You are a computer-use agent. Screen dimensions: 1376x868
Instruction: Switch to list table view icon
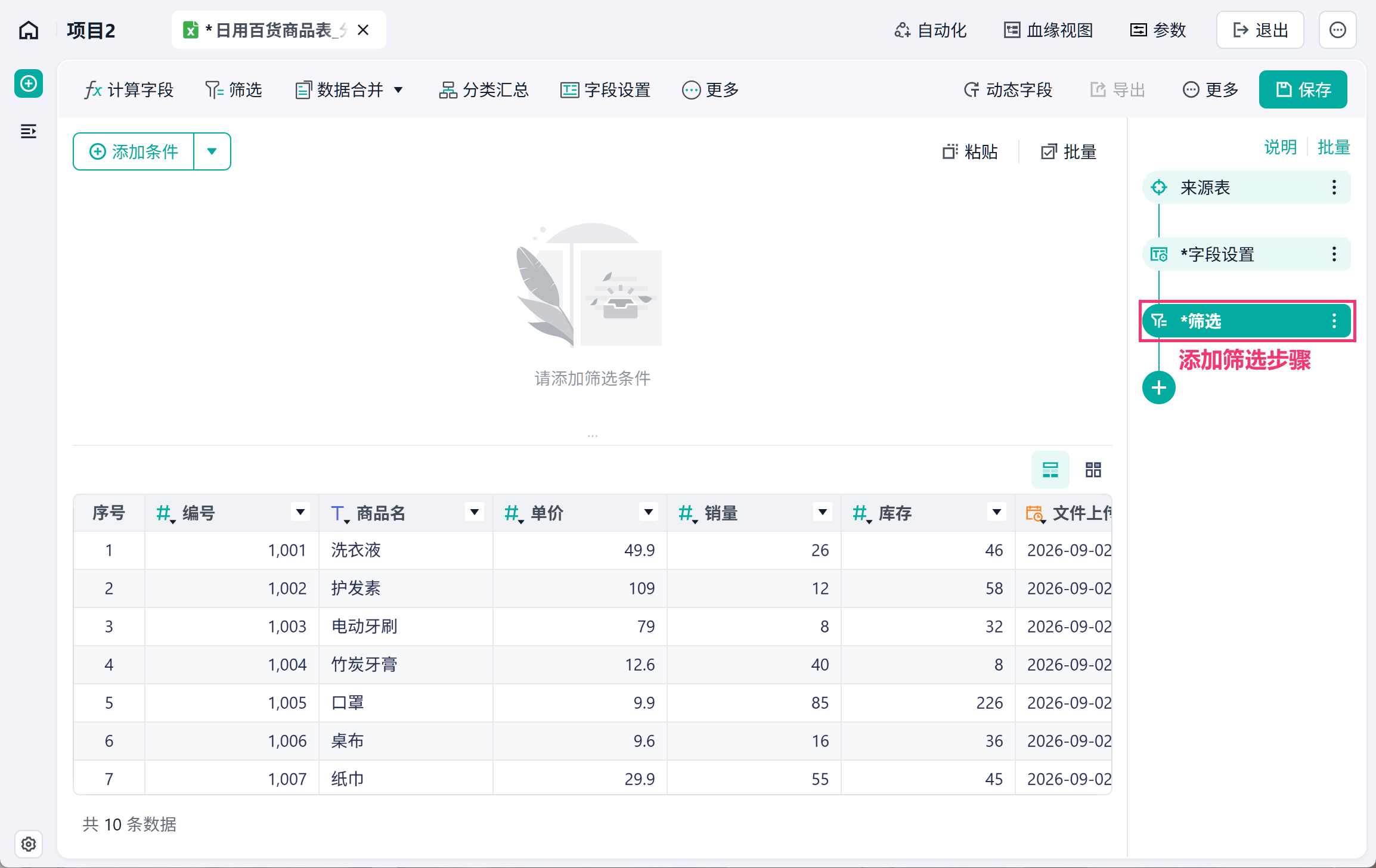click(x=1050, y=470)
